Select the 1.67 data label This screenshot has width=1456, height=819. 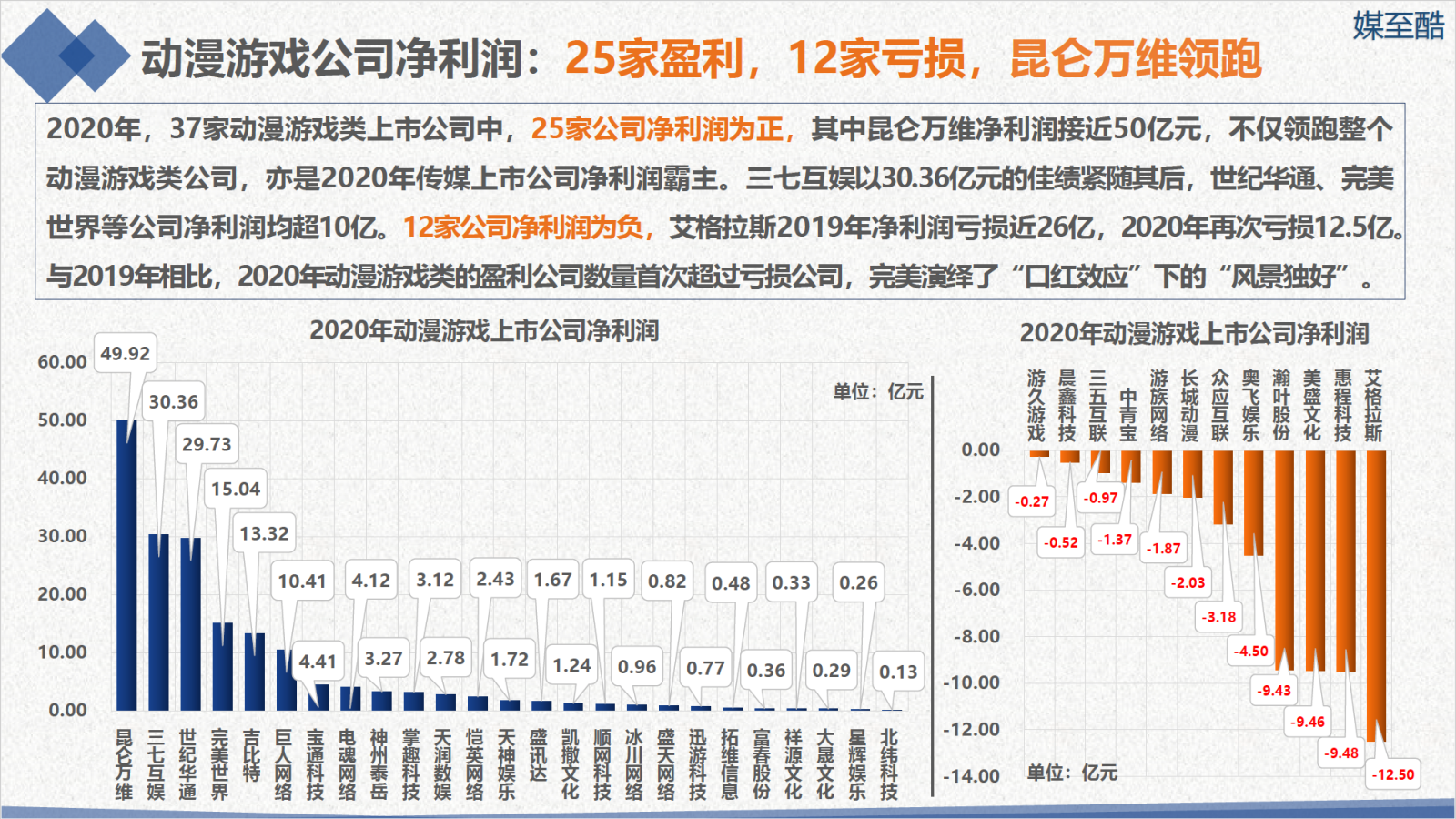[x=552, y=580]
